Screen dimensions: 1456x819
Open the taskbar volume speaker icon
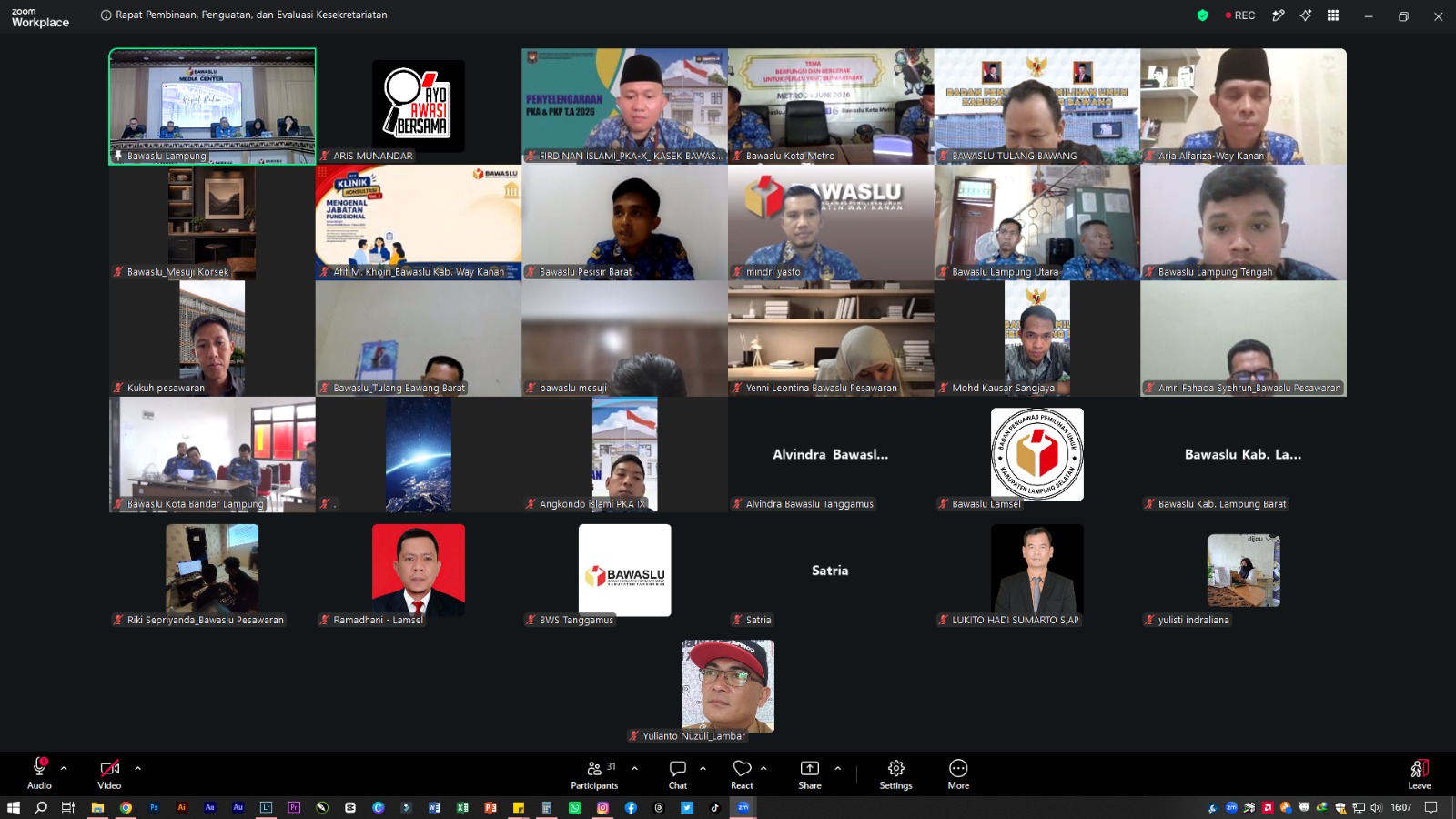1376,807
